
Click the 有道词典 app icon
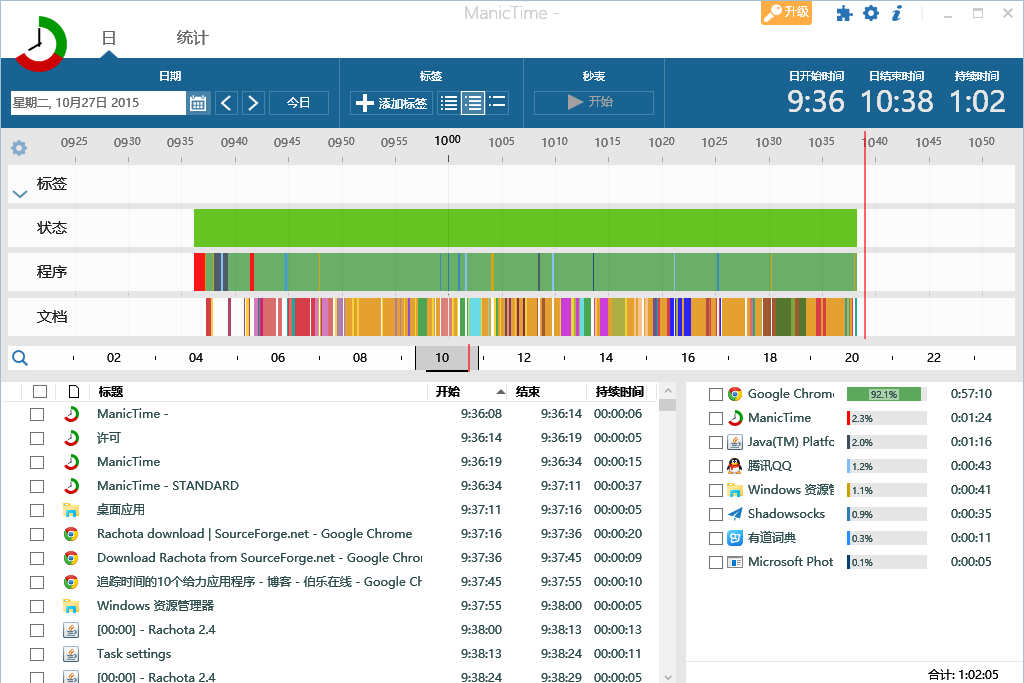(x=735, y=538)
